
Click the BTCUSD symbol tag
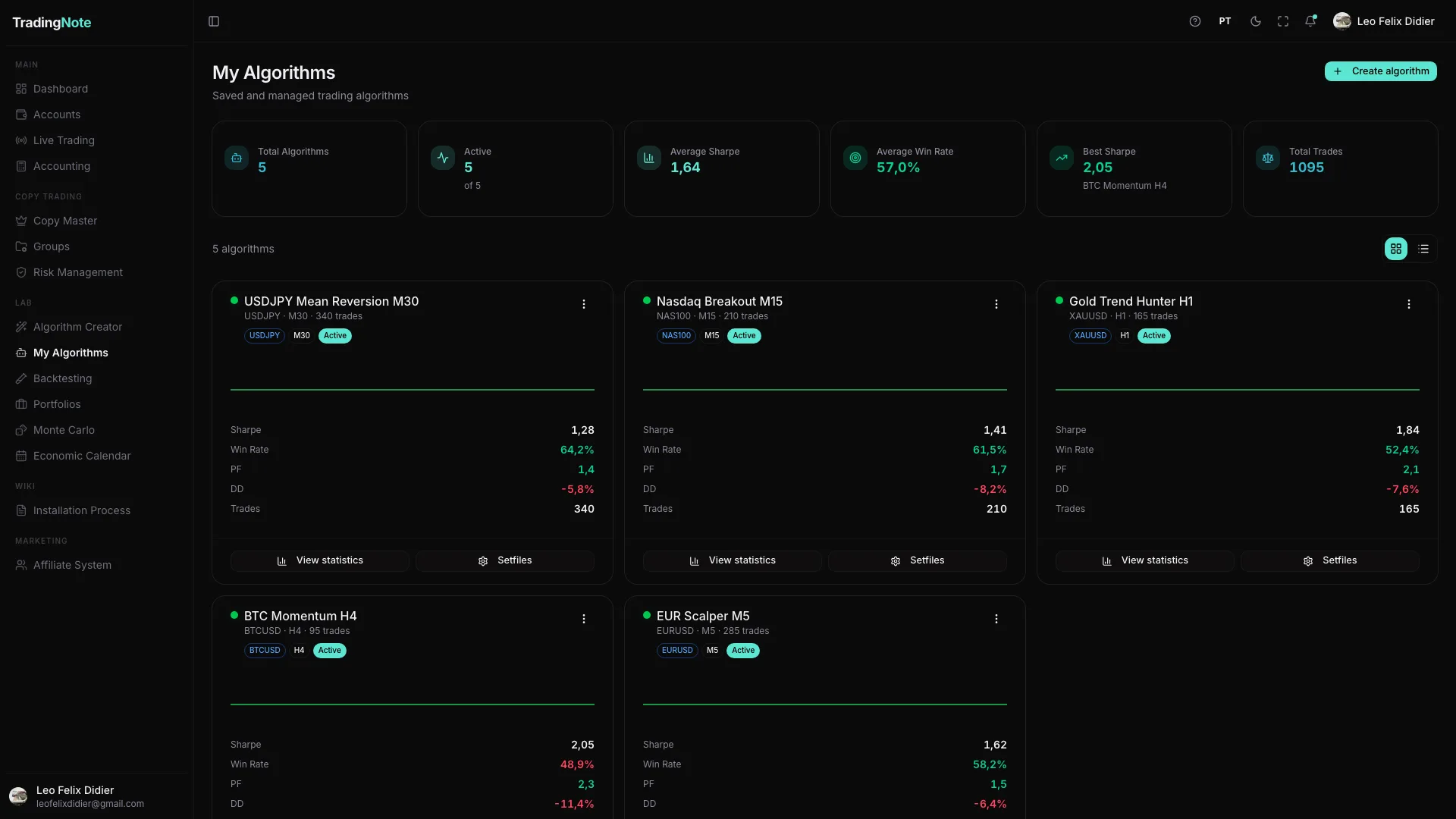pyautogui.click(x=265, y=651)
